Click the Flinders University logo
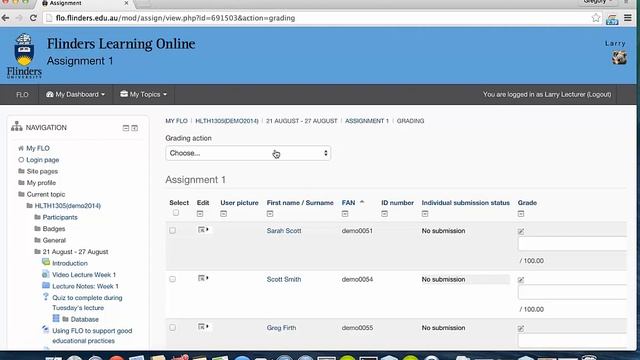 point(24,56)
